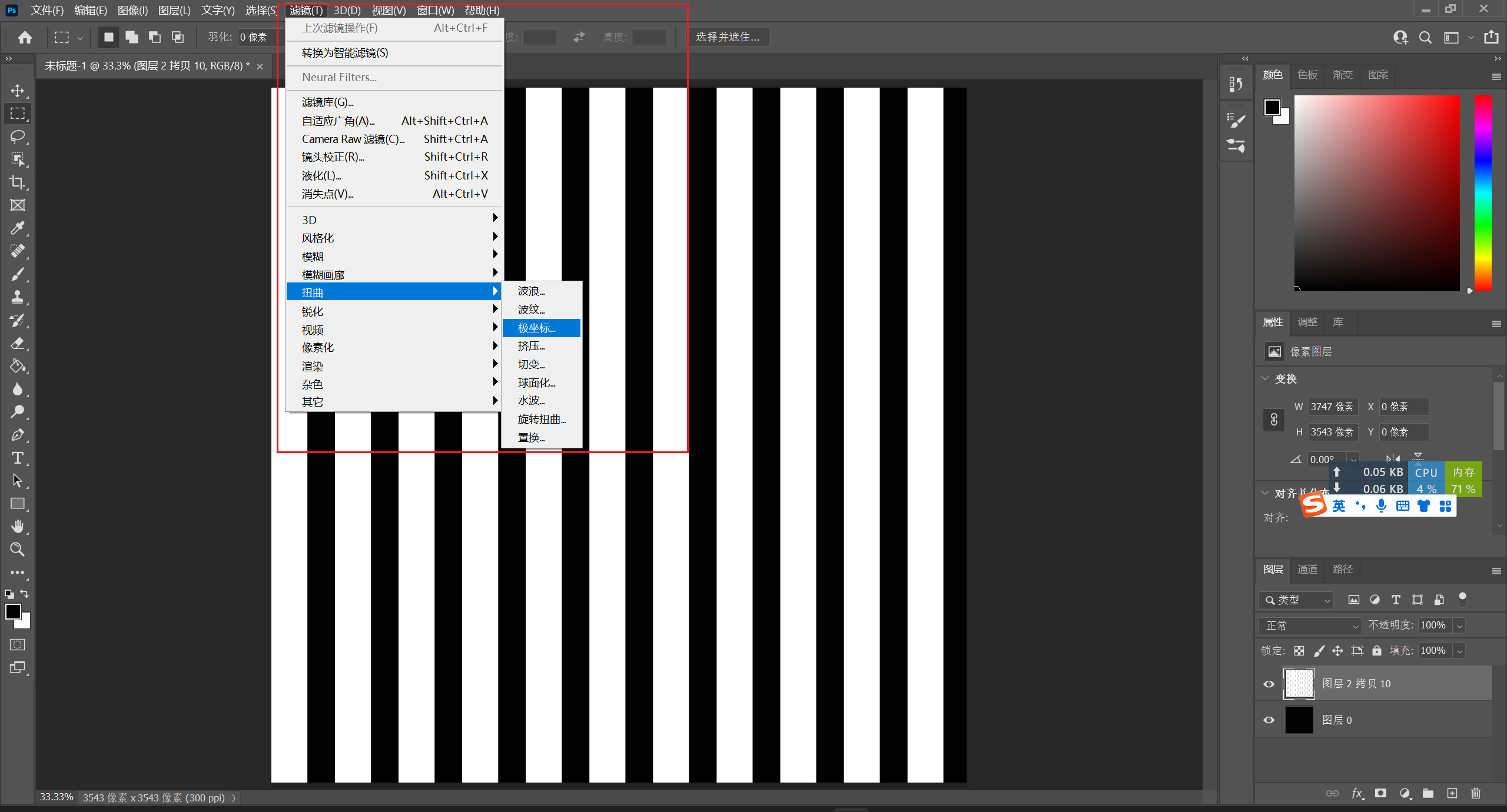The image size is (1507, 812).
Task: Select the Horizontal Type tool
Action: click(x=18, y=458)
